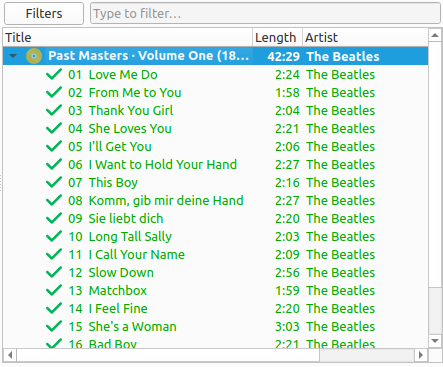Select track 11 I Call Your Name
This screenshot has height=367, width=443.
click(x=216, y=254)
